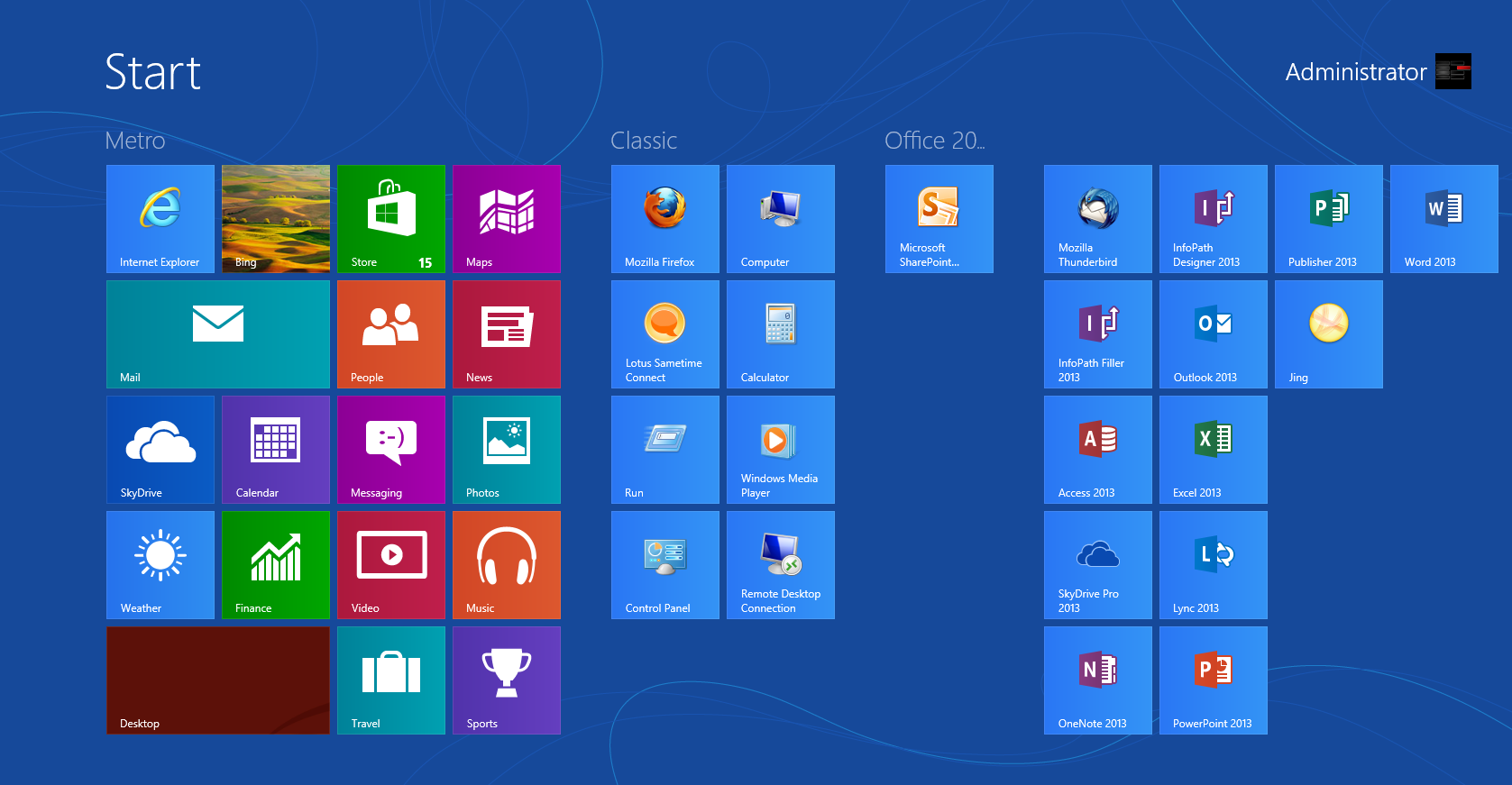Launch Outlook 2013

point(1214,334)
